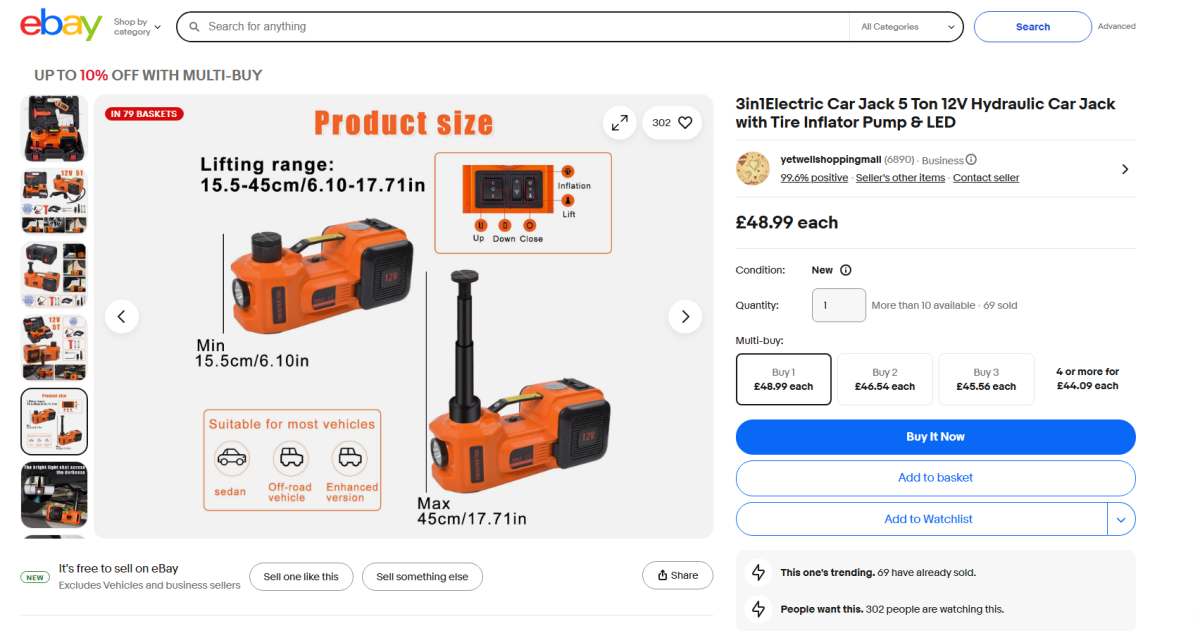
Task: Click Sell one like this
Action: pyautogui.click(x=301, y=577)
